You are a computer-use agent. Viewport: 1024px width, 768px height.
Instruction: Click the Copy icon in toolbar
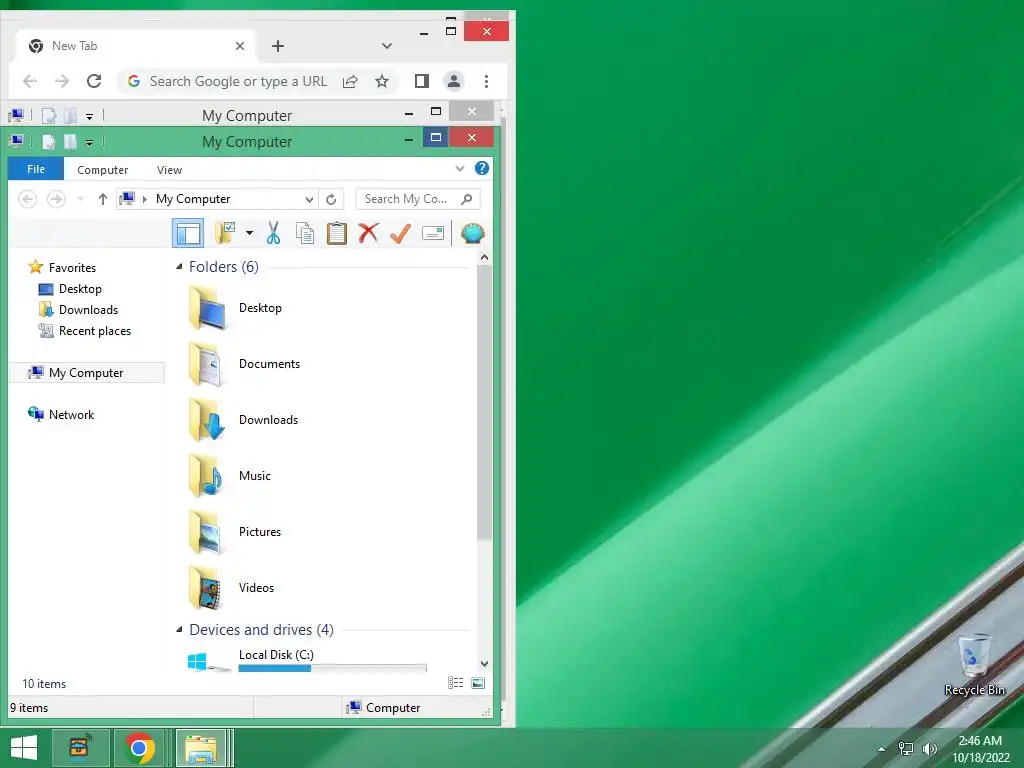pyautogui.click(x=305, y=233)
